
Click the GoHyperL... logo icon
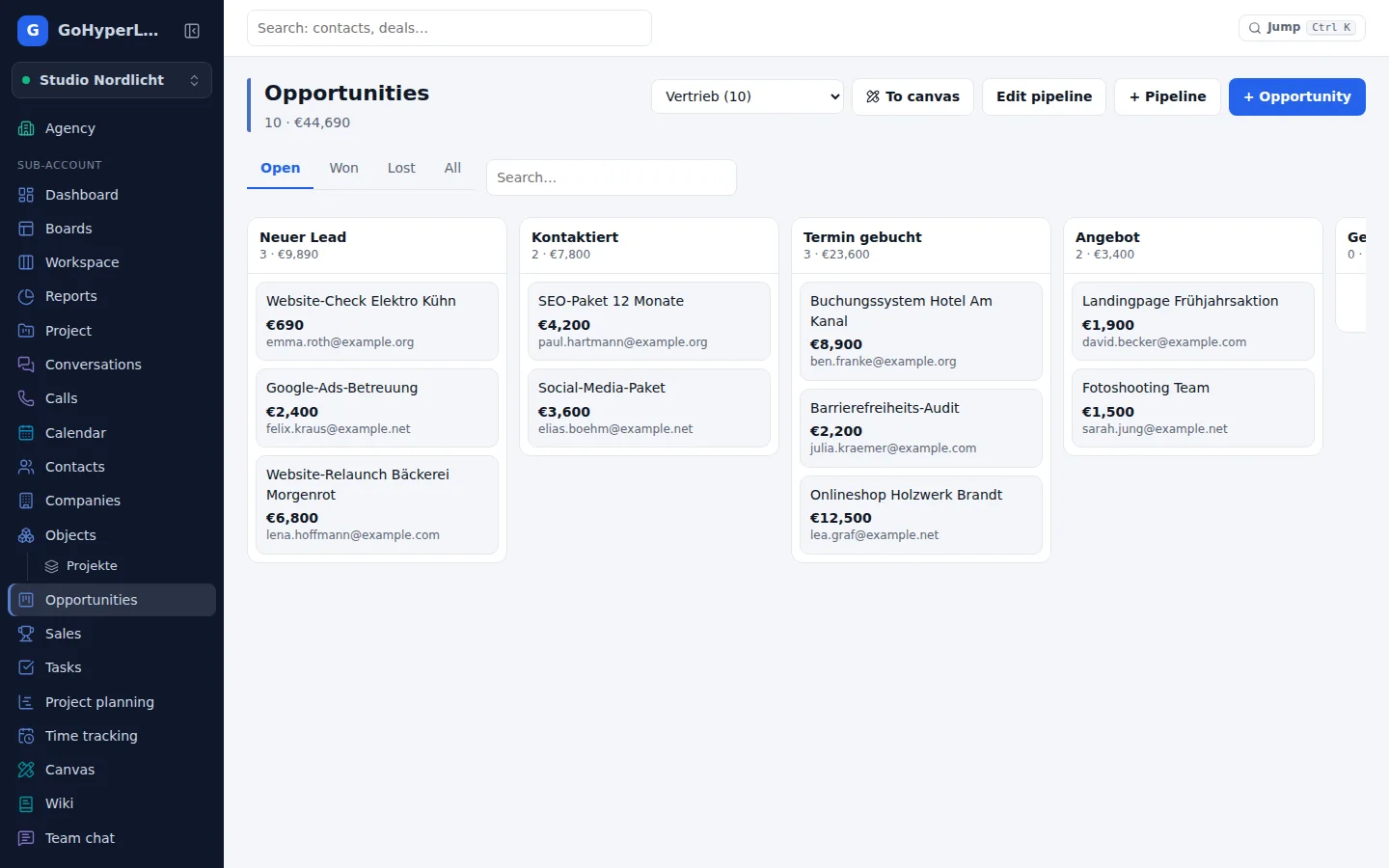pyautogui.click(x=33, y=31)
